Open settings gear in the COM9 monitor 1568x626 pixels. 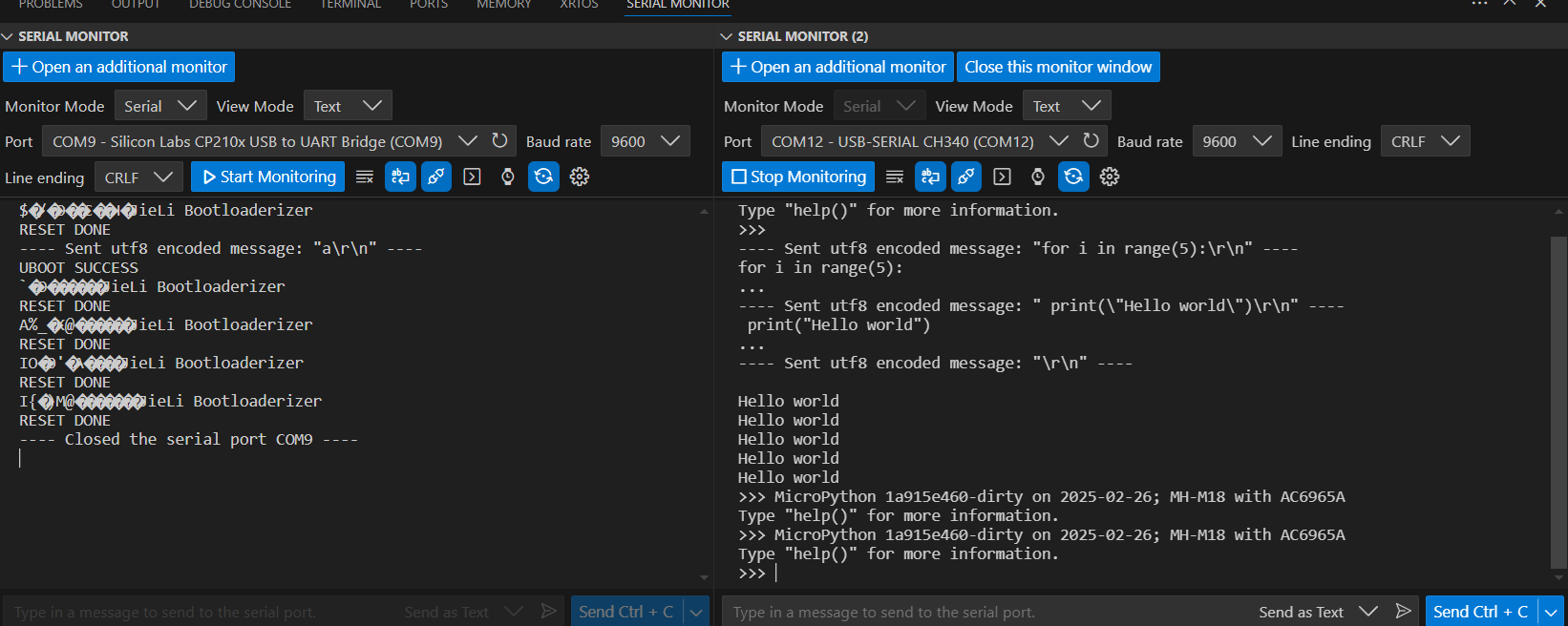579,177
